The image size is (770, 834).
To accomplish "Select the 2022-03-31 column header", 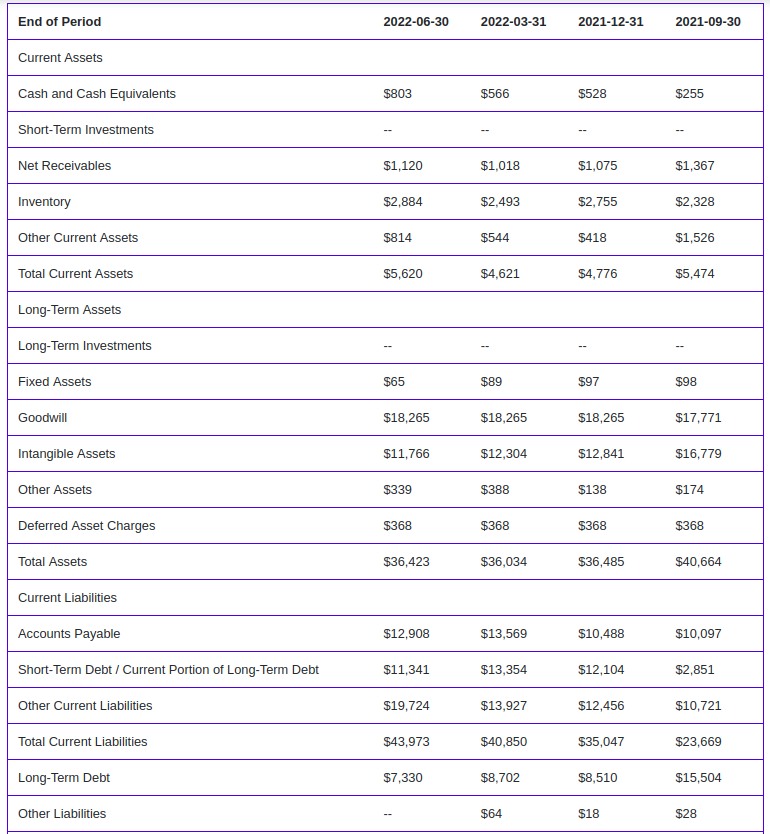I will pos(513,22).
